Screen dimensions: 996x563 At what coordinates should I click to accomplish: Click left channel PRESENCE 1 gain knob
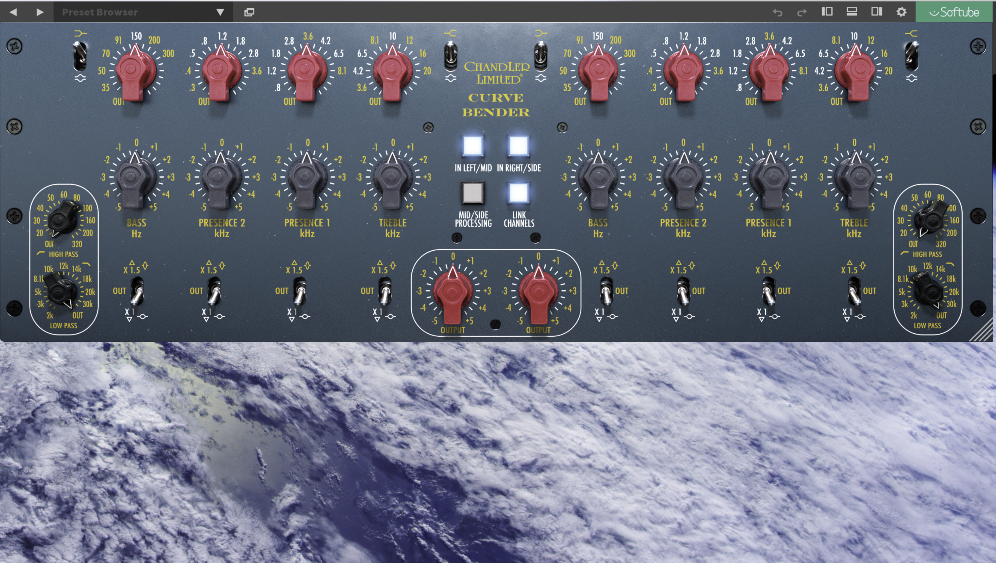pyautogui.click(x=307, y=179)
